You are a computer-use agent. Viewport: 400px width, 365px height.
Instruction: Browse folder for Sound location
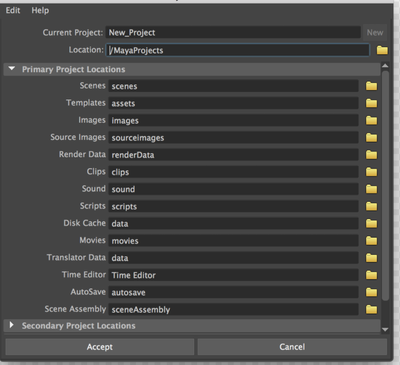coord(371,189)
